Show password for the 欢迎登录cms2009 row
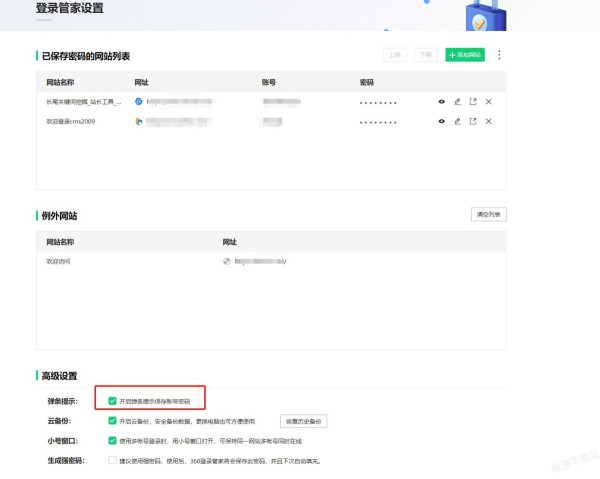Viewport: 600px width, 479px height. [x=442, y=121]
